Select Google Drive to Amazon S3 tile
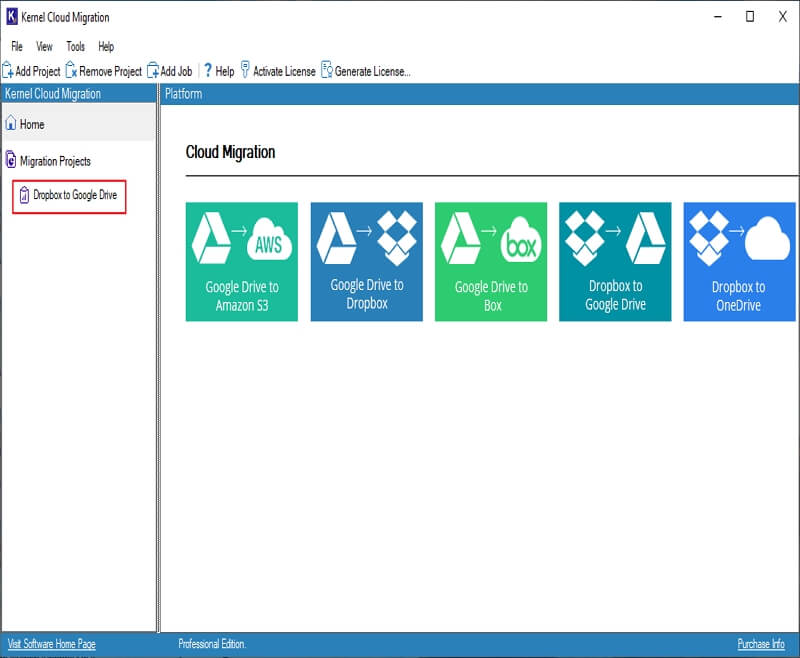The width and height of the screenshot is (800, 658). pos(242,262)
